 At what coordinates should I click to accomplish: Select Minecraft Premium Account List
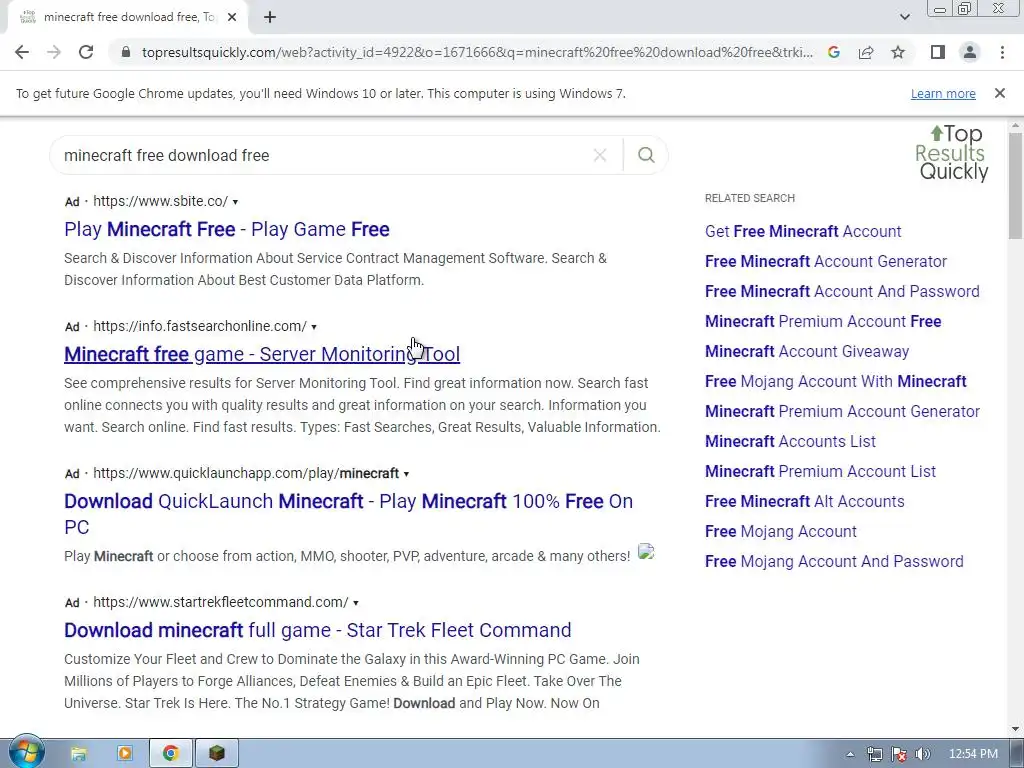pos(820,472)
